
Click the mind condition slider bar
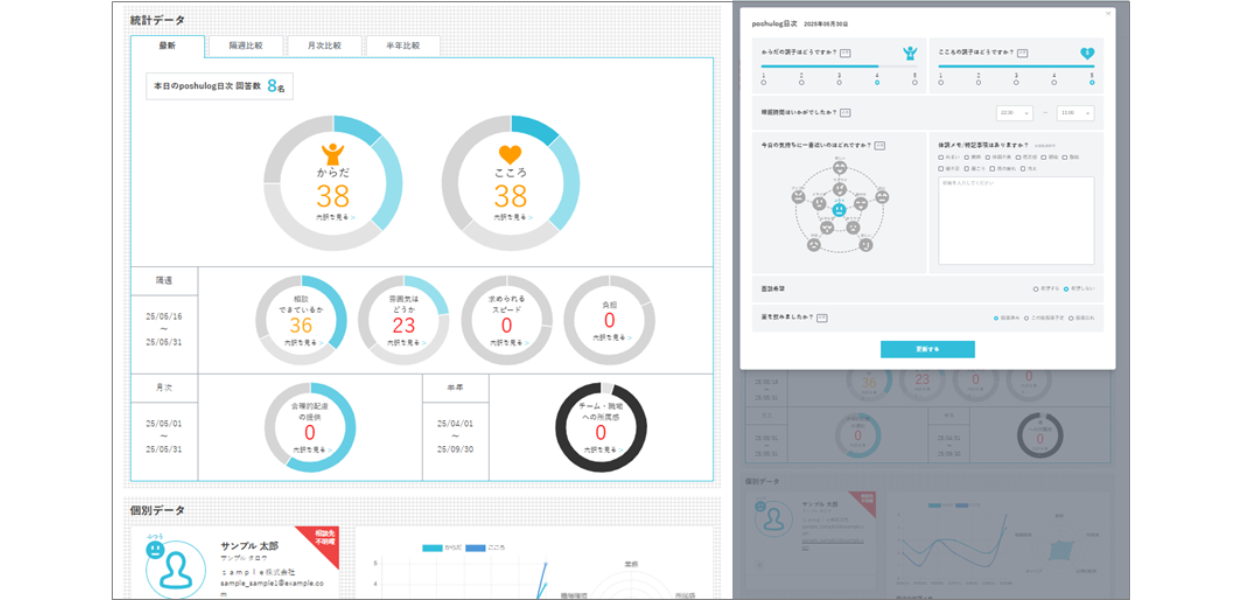[x=1016, y=66]
